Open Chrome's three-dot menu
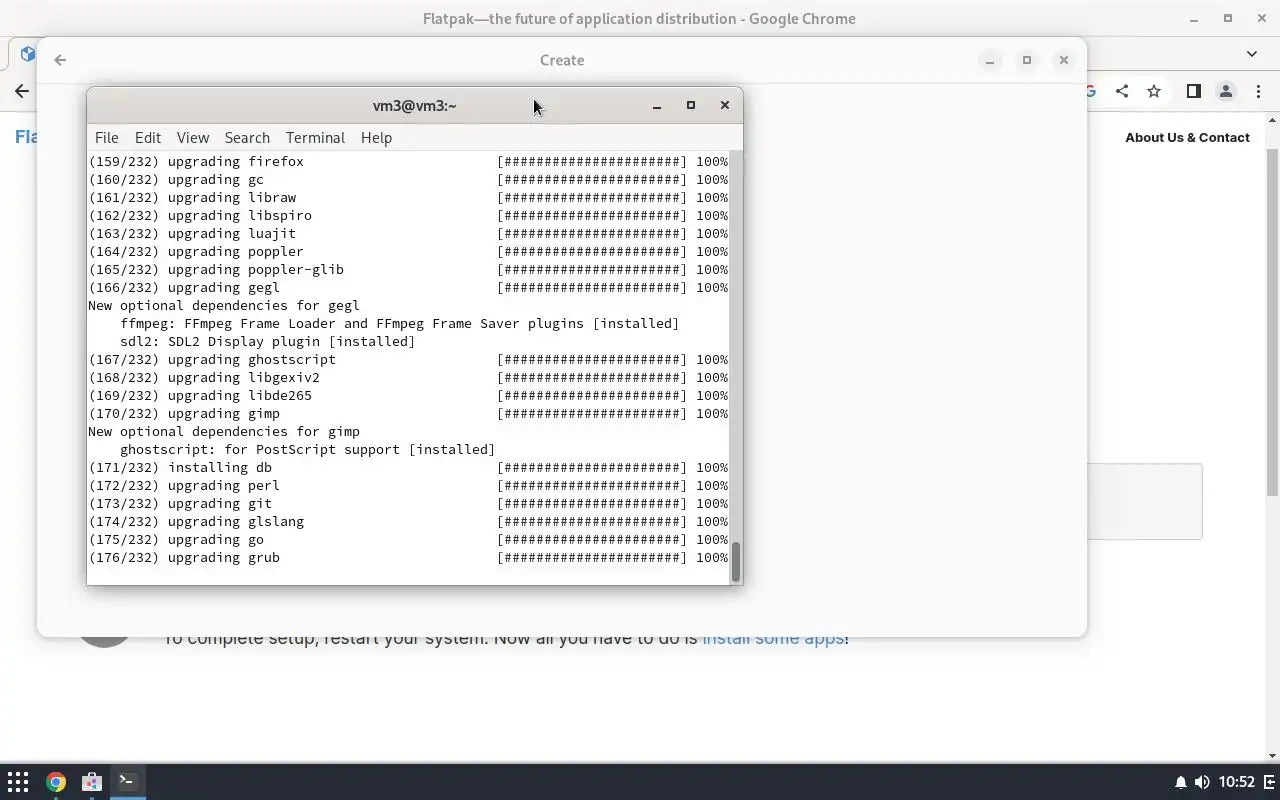This screenshot has height=800, width=1280. pos(1257,91)
